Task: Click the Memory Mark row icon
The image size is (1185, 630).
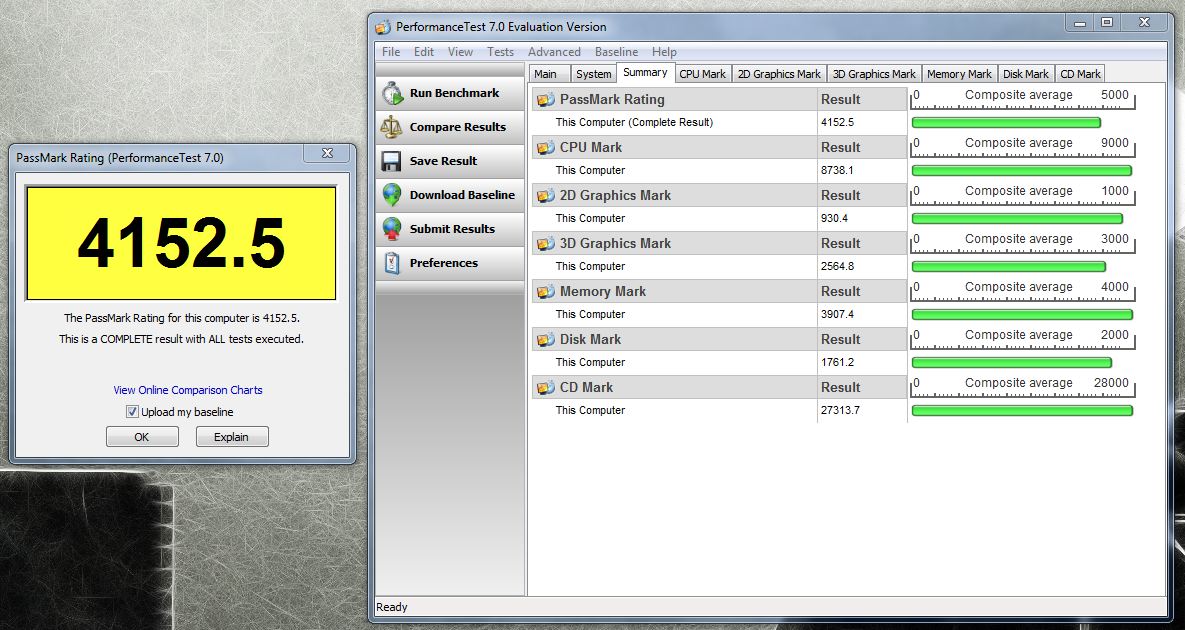Action: click(x=545, y=292)
